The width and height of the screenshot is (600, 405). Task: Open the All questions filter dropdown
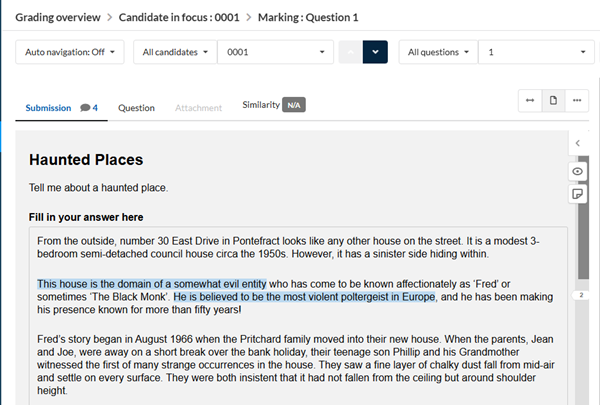[438, 52]
